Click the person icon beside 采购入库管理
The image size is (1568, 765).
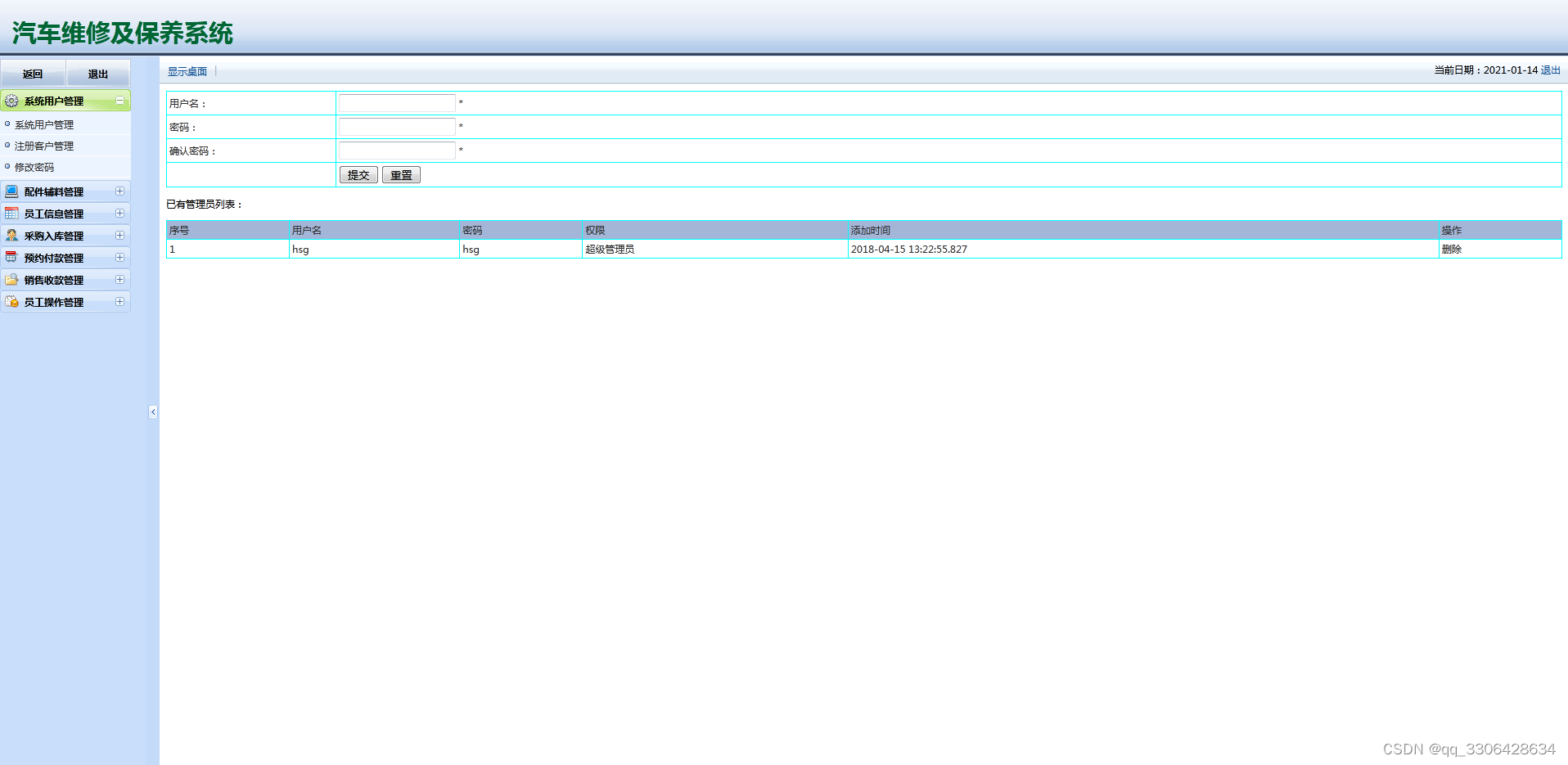11,236
